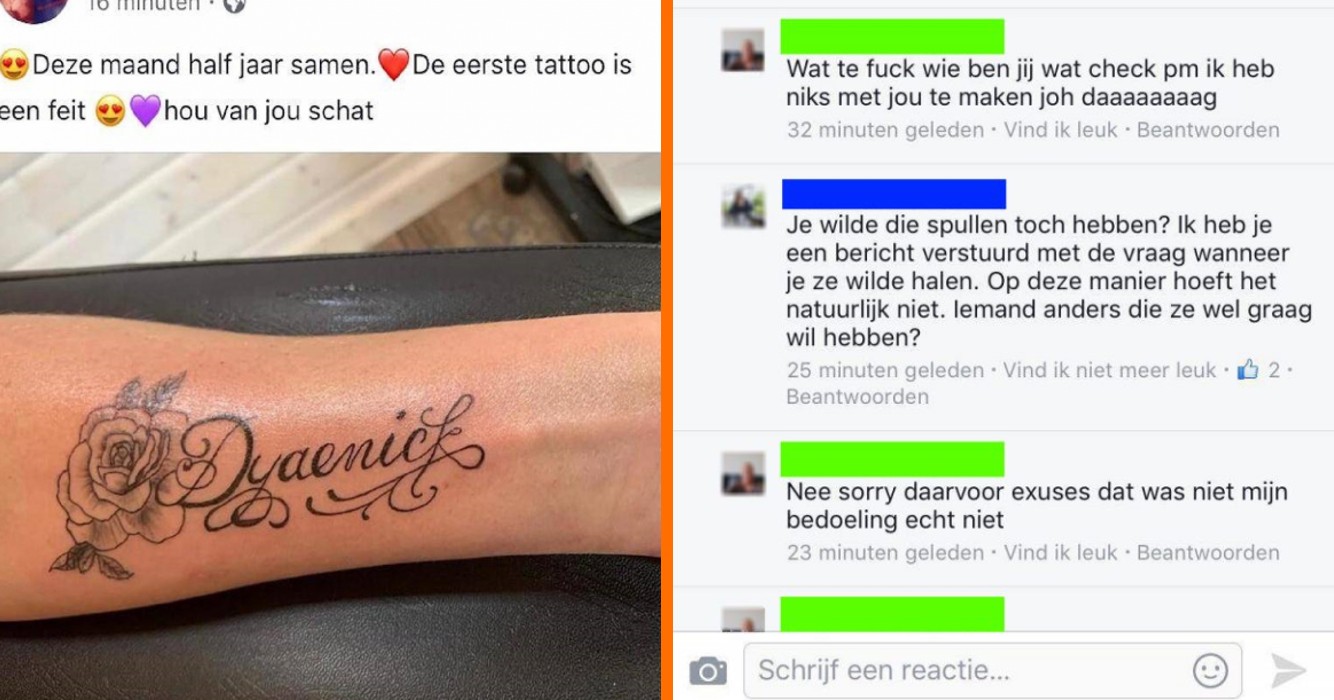
Task: Toggle 'Vind ik niet meer leuk' on comment
Action: coord(1109,370)
